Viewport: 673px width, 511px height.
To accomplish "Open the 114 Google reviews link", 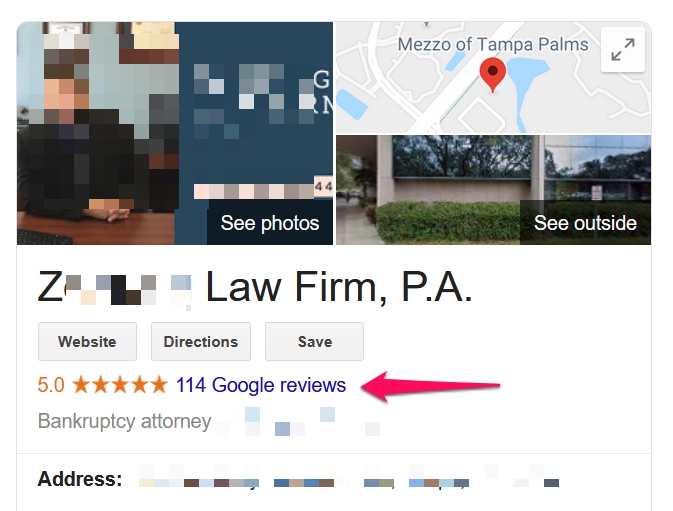I will pyautogui.click(x=261, y=385).
